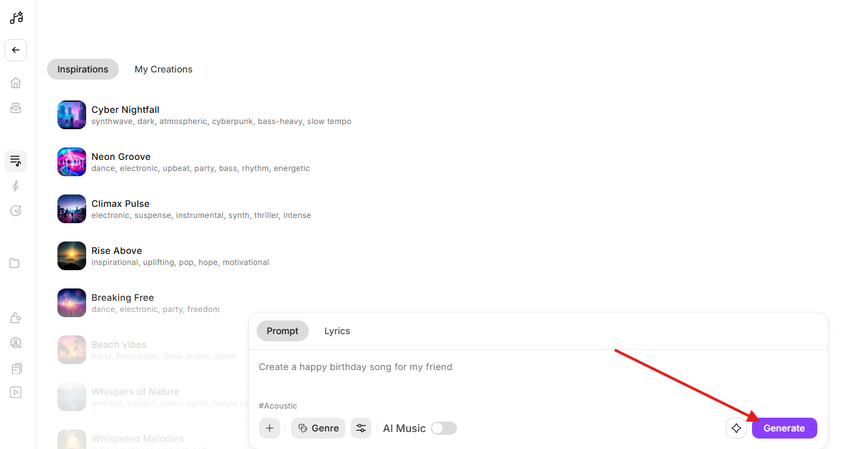This screenshot has width=848, height=449.
Task: Open the play button icon in sidebar
Action: click(x=15, y=392)
